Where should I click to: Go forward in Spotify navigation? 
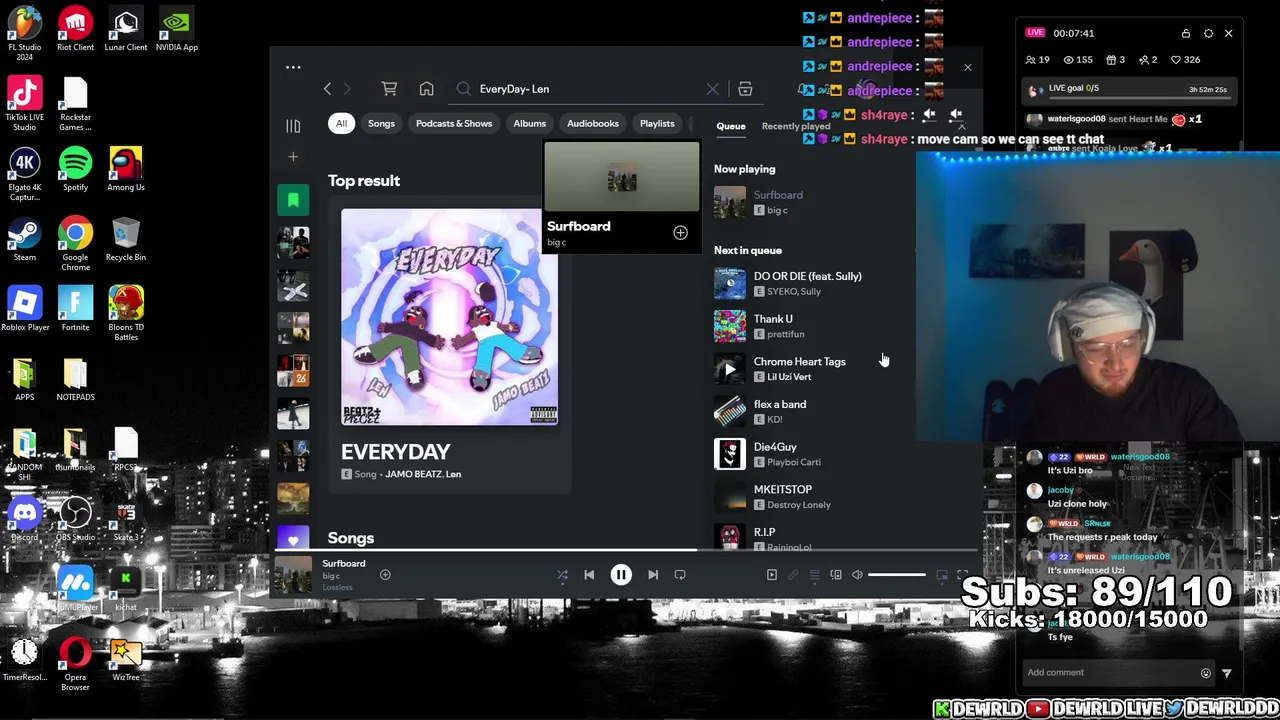[x=347, y=89]
